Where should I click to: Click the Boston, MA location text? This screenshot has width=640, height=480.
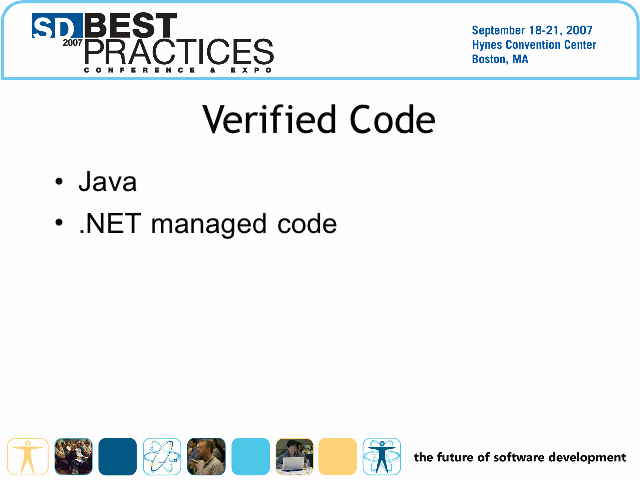pos(500,60)
